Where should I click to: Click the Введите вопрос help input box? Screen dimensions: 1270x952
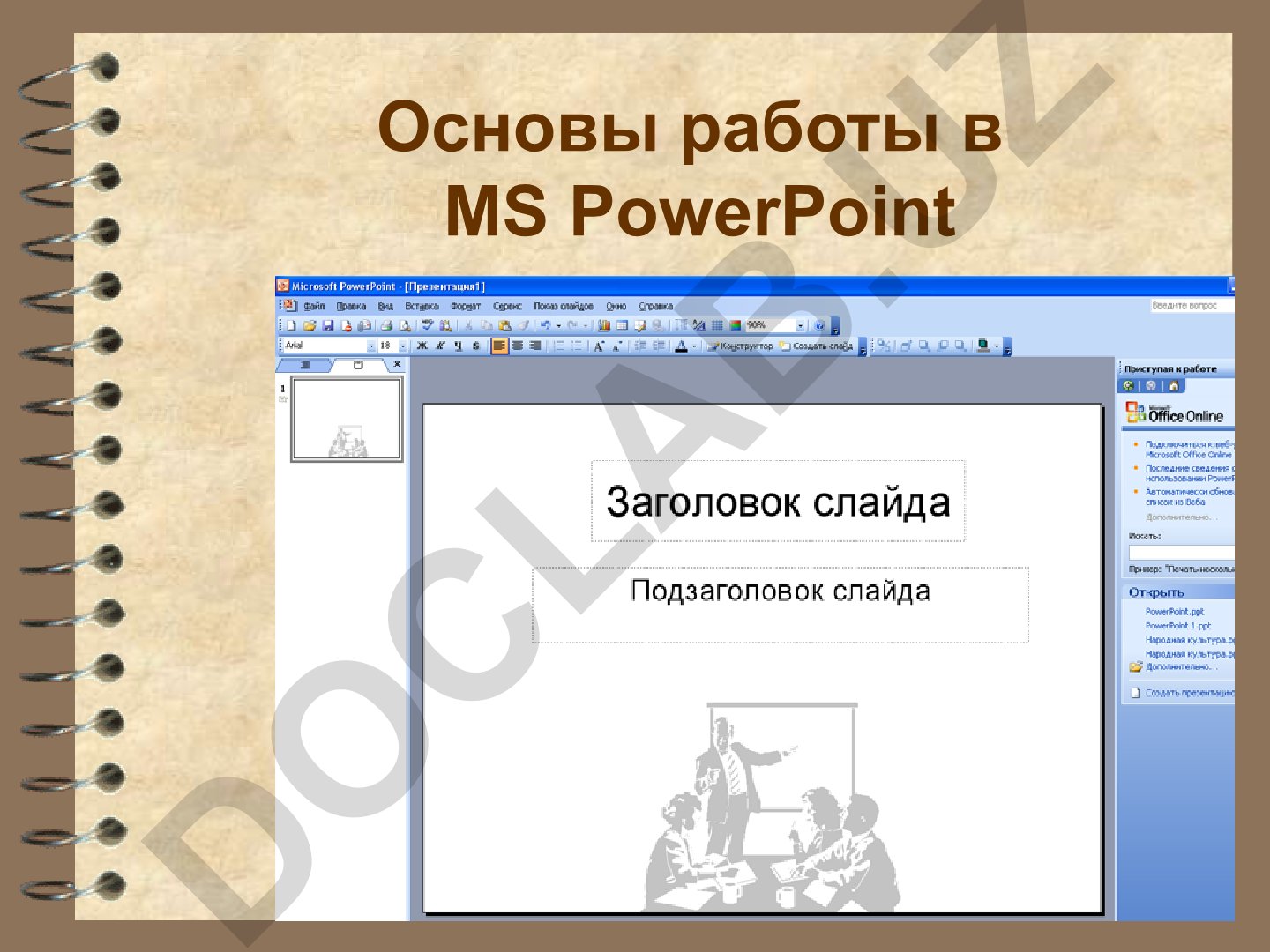pos(1192,305)
